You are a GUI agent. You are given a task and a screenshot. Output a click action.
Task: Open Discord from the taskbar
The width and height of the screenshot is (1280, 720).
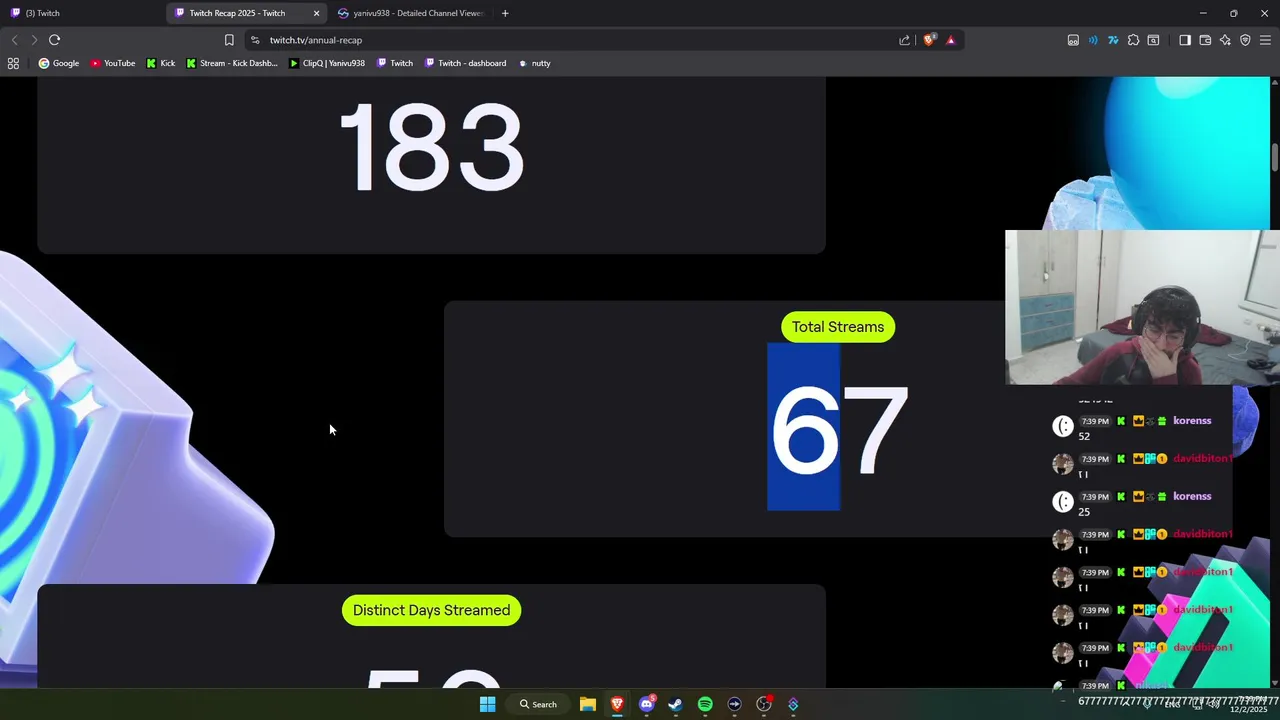[x=647, y=704]
